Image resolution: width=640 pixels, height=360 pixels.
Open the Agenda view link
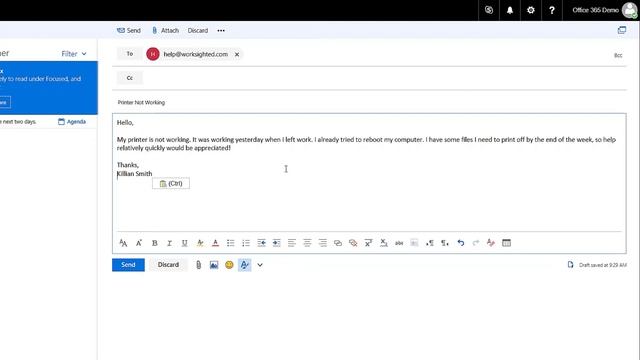[x=72, y=122]
